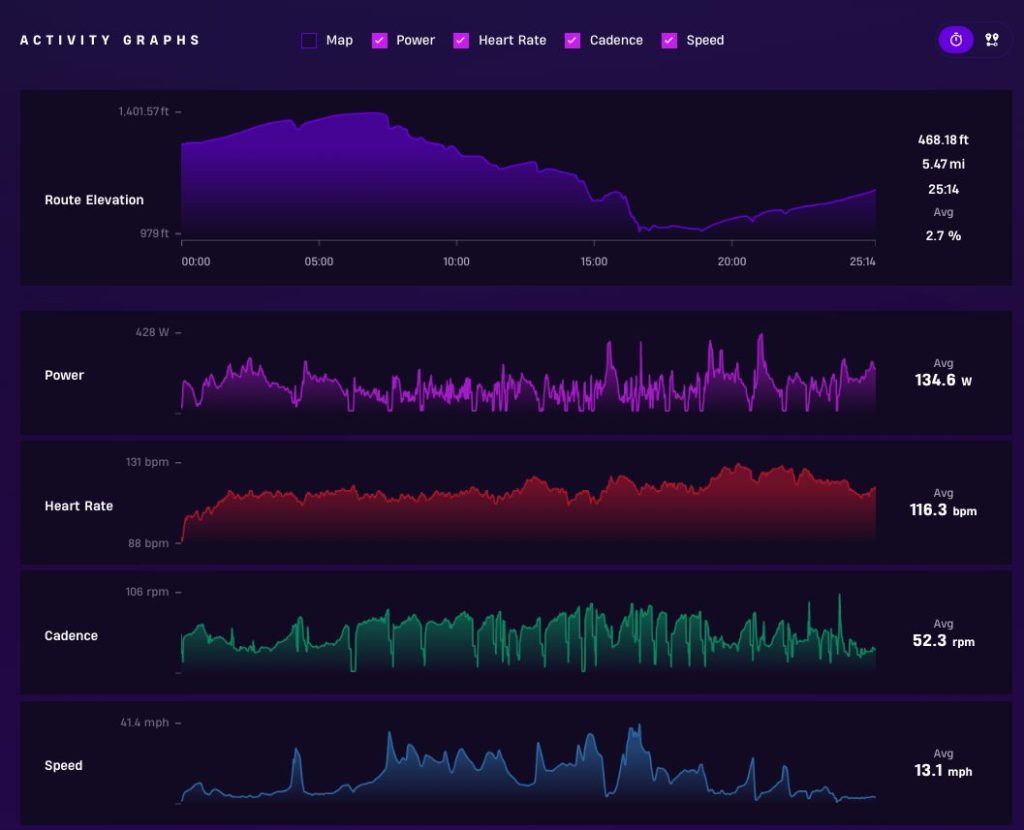Click the Heart Rate graph area

tap(528, 503)
